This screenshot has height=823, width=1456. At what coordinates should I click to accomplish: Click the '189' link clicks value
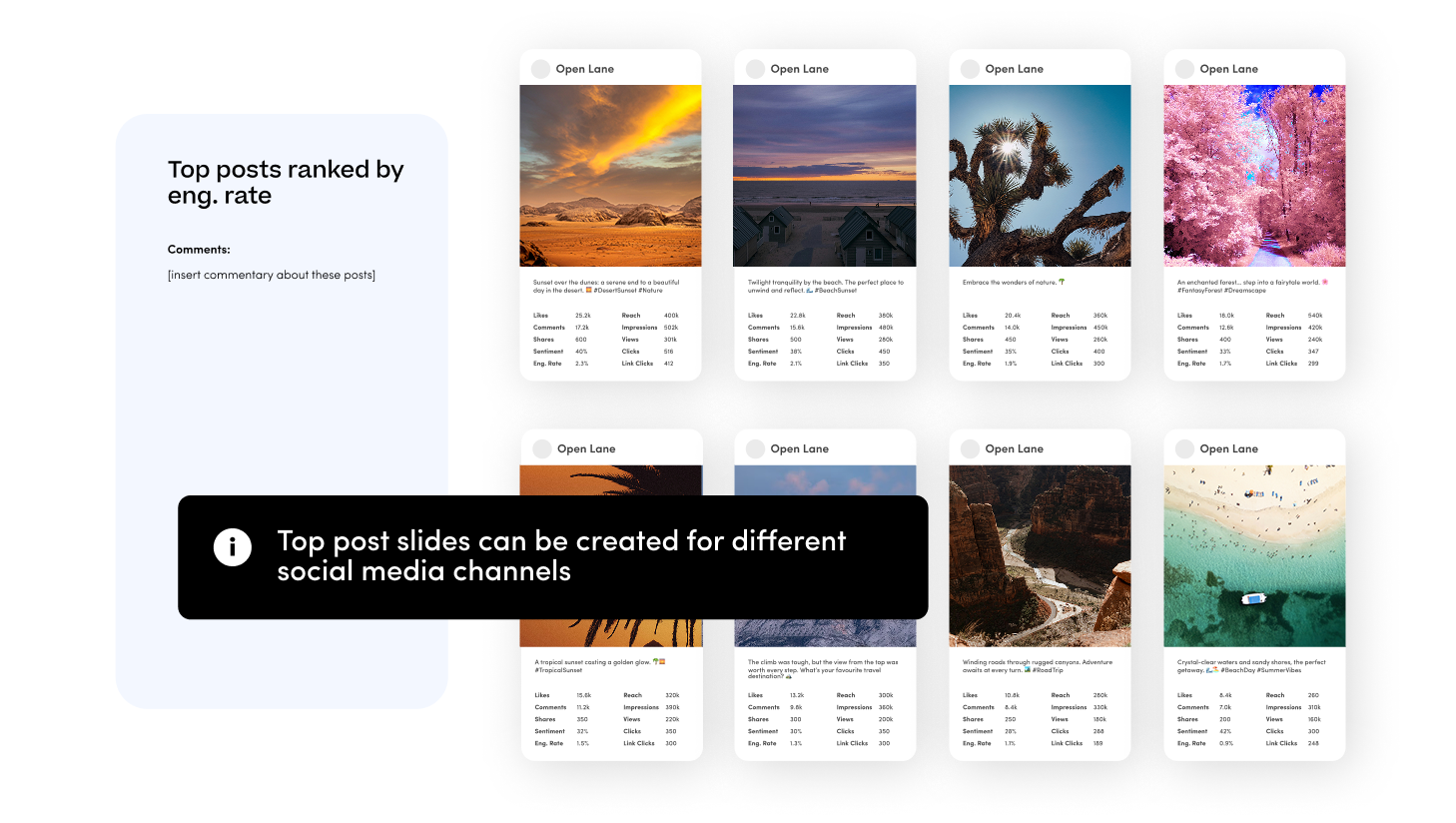1098,743
